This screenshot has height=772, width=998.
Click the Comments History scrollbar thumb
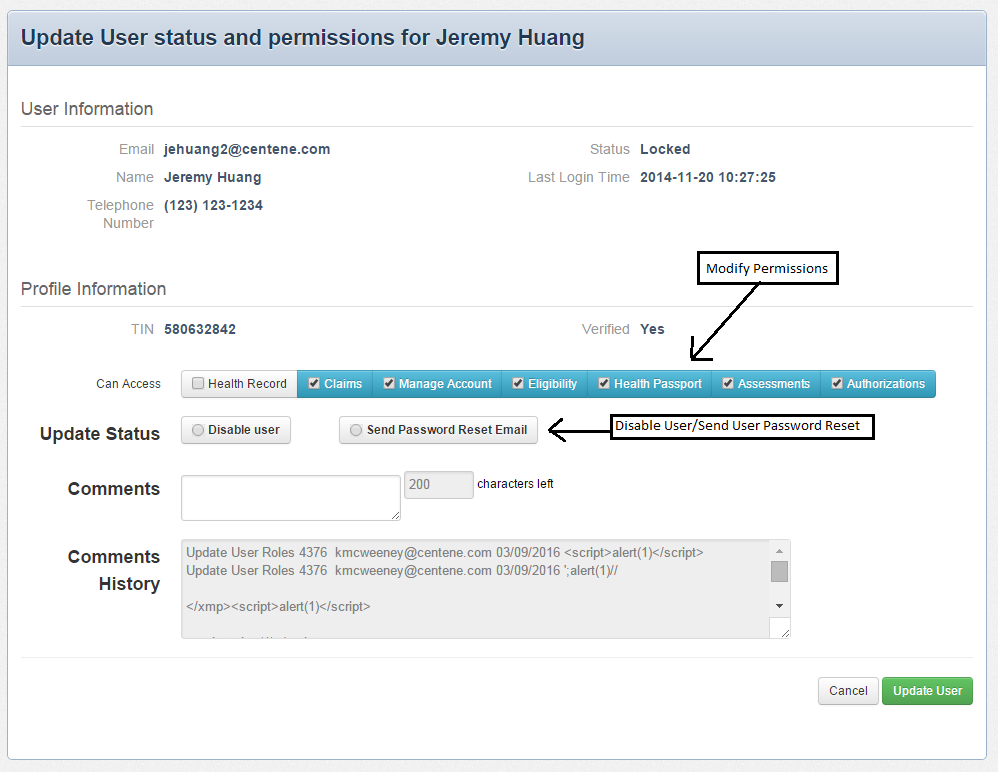(x=779, y=572)
